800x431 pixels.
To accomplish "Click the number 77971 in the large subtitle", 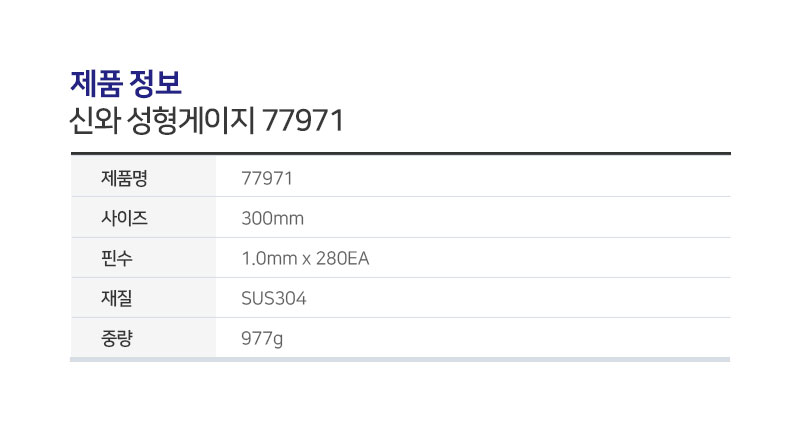I will tap(304, 121).
